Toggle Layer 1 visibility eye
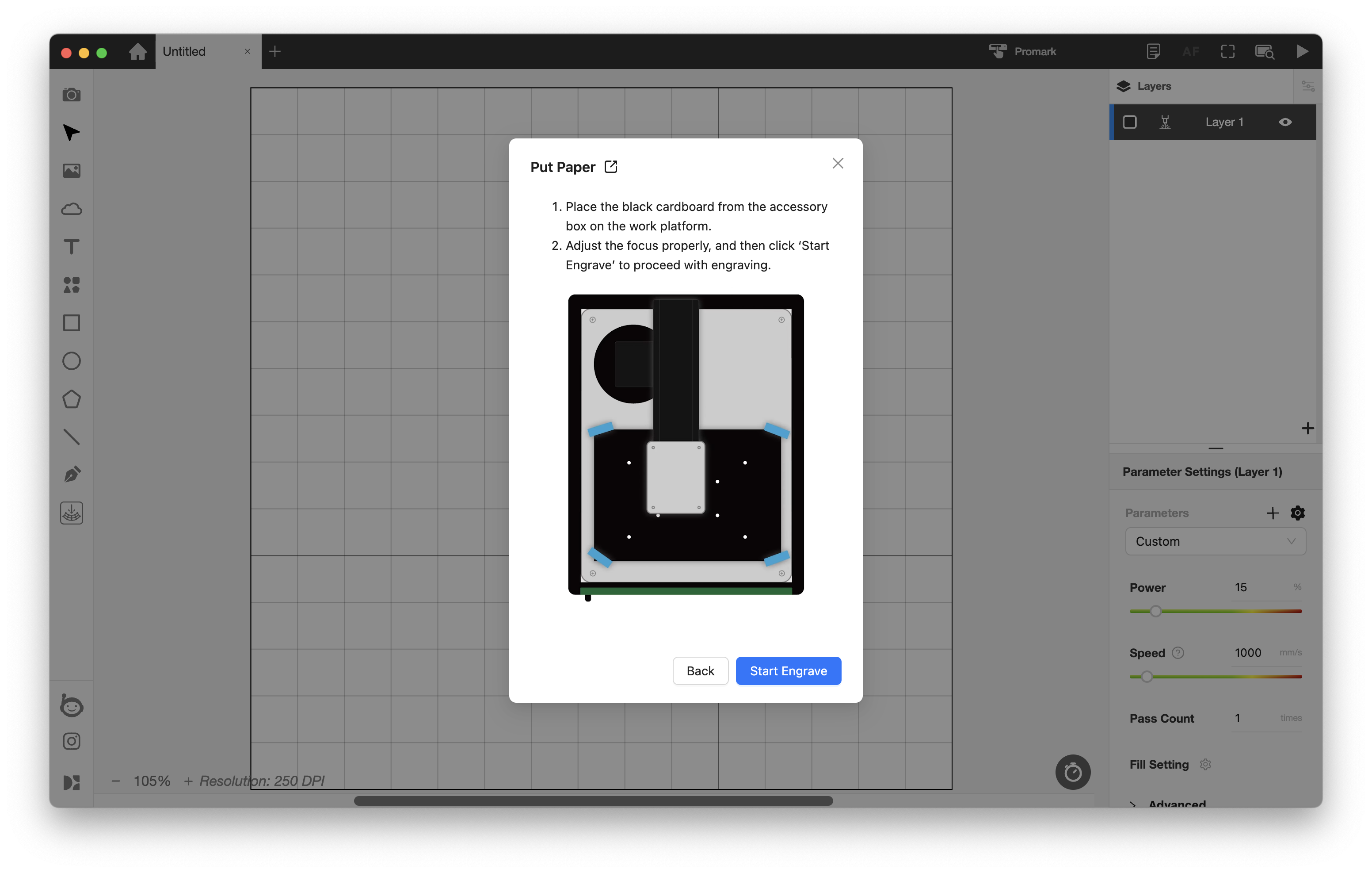The width and height of the screenshot is (1372, 873). click(x=1285, y=122)
